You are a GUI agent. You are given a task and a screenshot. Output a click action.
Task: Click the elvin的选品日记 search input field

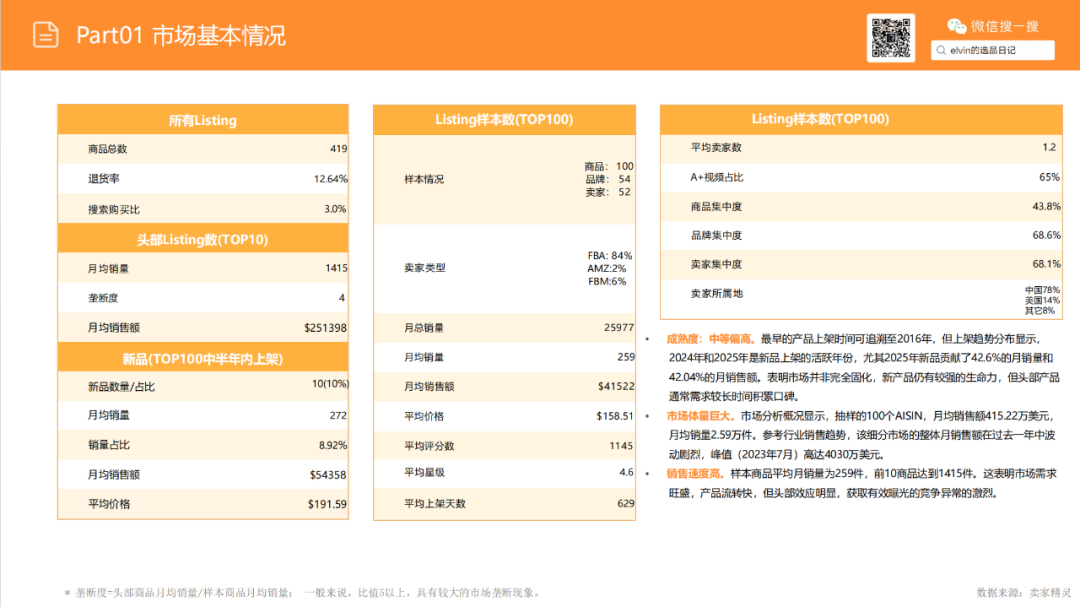point(990,50)
